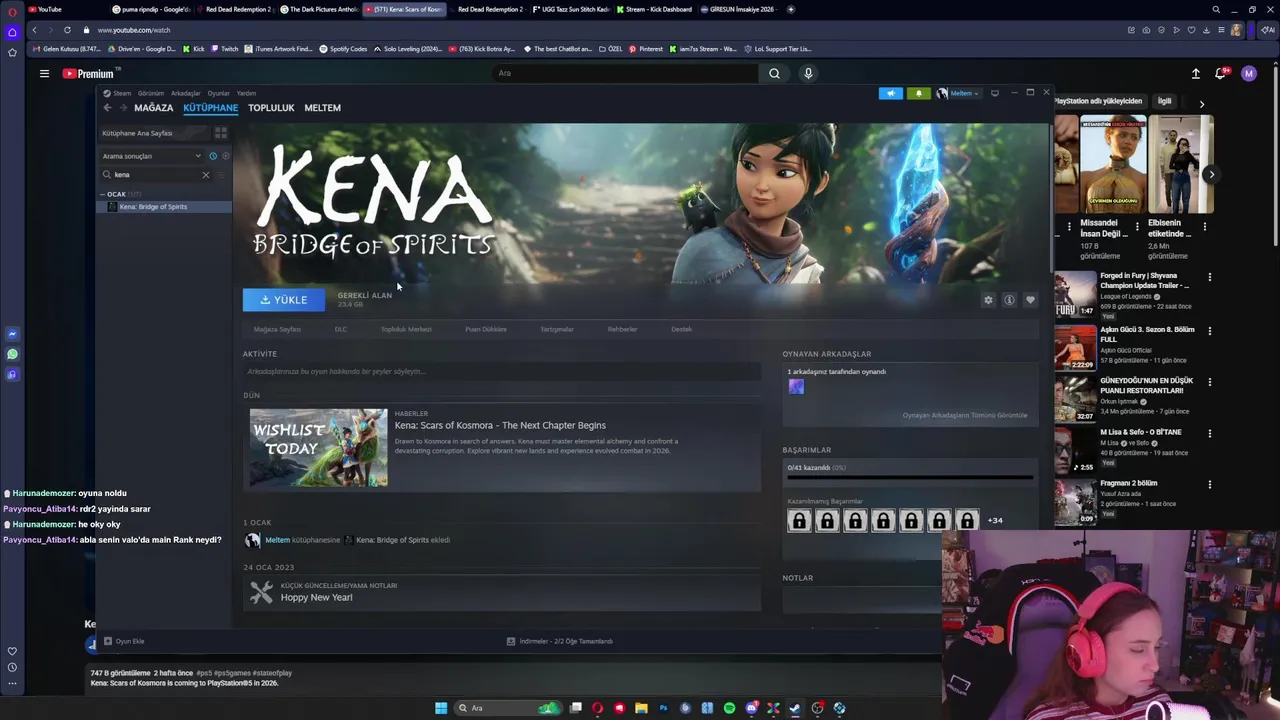The height and width of the screenshot is (720, 1280).
Task: Open Tartışmalar link
Action: tap(557, 329)
